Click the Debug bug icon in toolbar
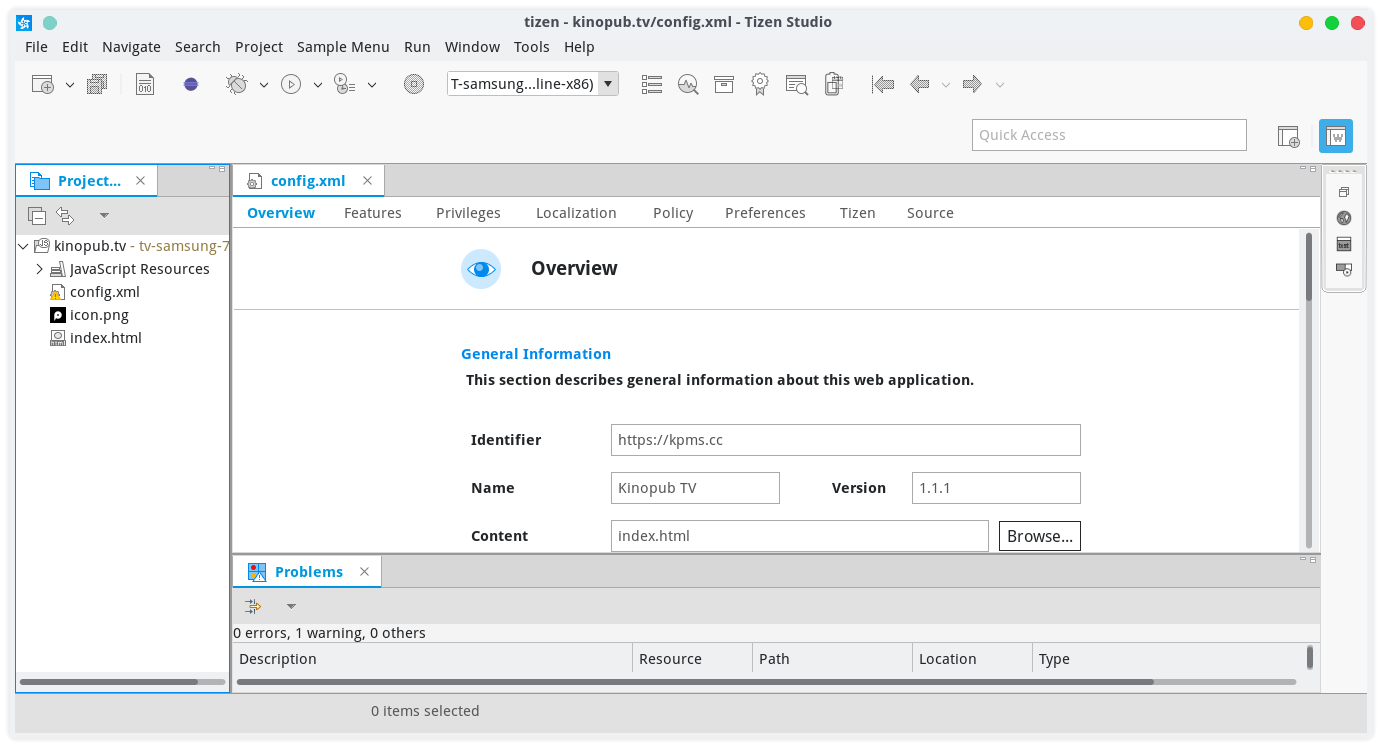The image size is (1382, 748). point(237,85)
